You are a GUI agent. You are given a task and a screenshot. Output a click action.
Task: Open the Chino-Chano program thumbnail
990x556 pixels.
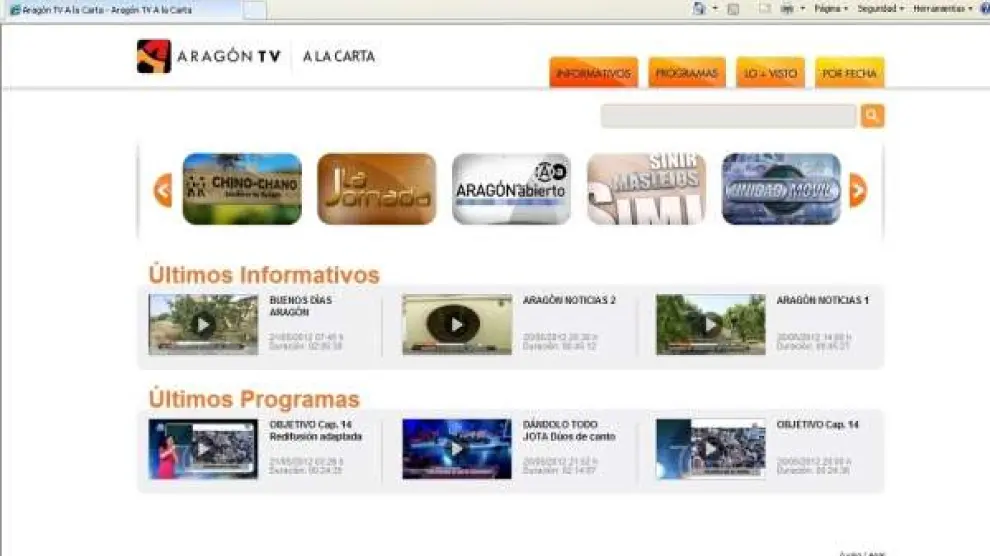pos(242,189)
